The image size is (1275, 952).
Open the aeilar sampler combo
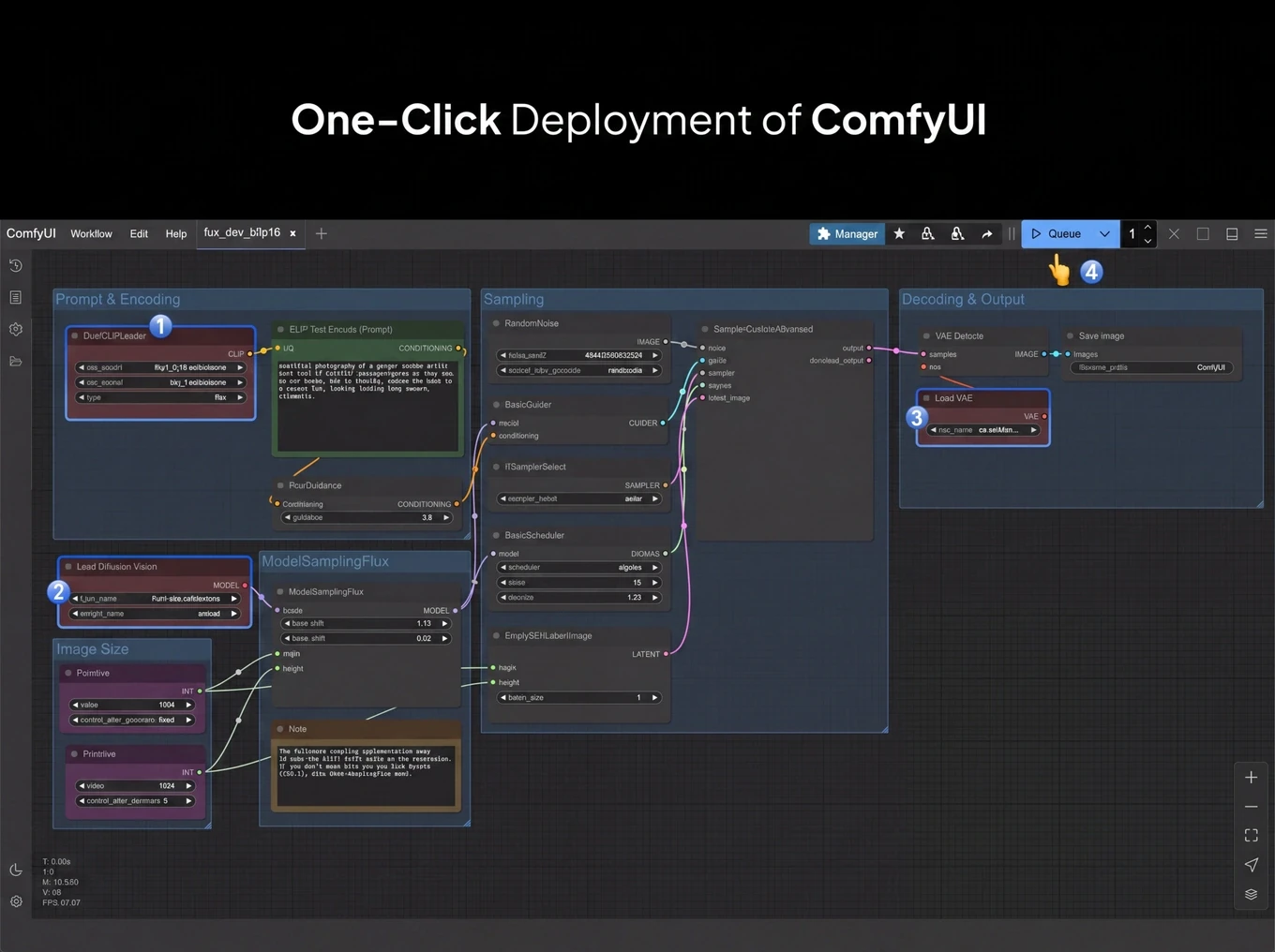[x=579, y=498]
